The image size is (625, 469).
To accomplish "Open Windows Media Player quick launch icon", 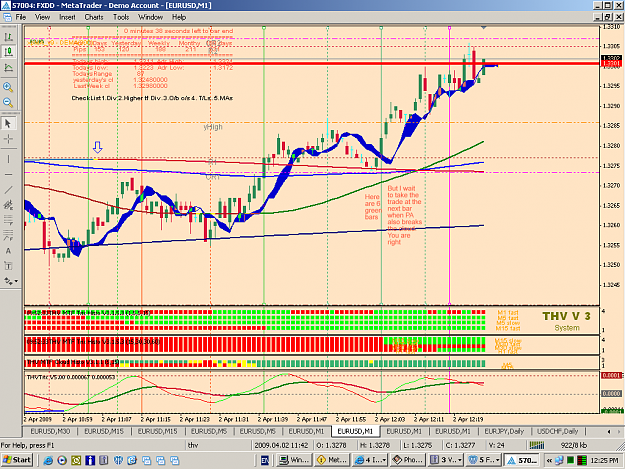I will [x=62, y=460].
